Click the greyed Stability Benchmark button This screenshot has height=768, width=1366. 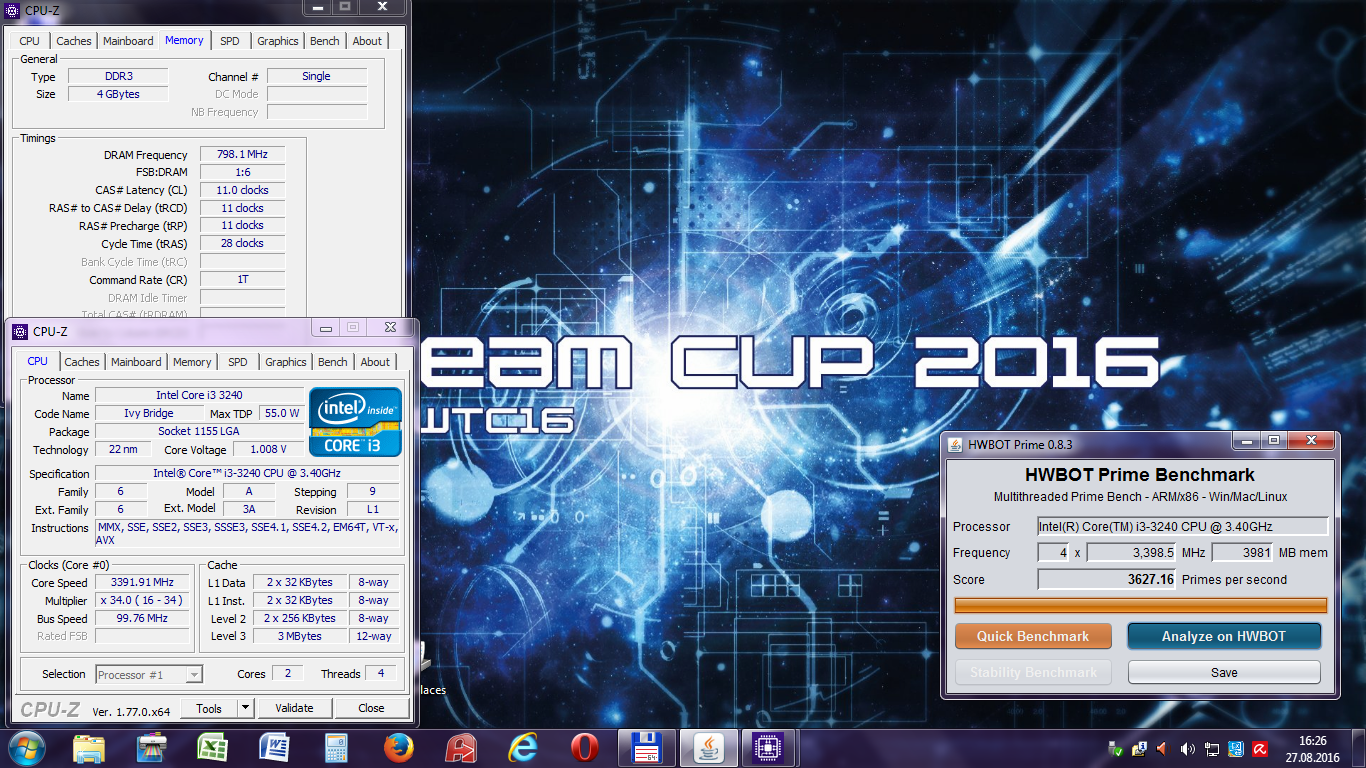point(1033,673)
